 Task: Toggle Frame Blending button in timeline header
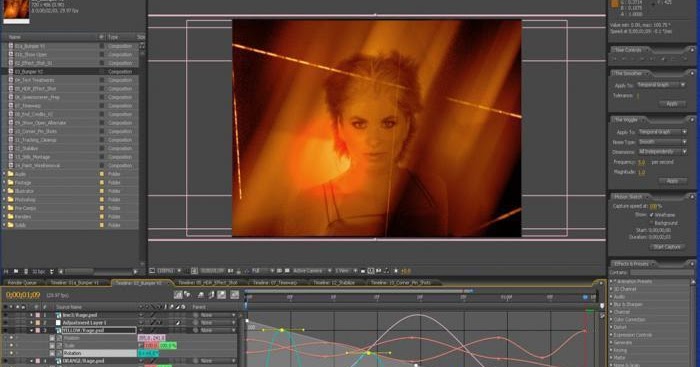[x=211, y=295]
